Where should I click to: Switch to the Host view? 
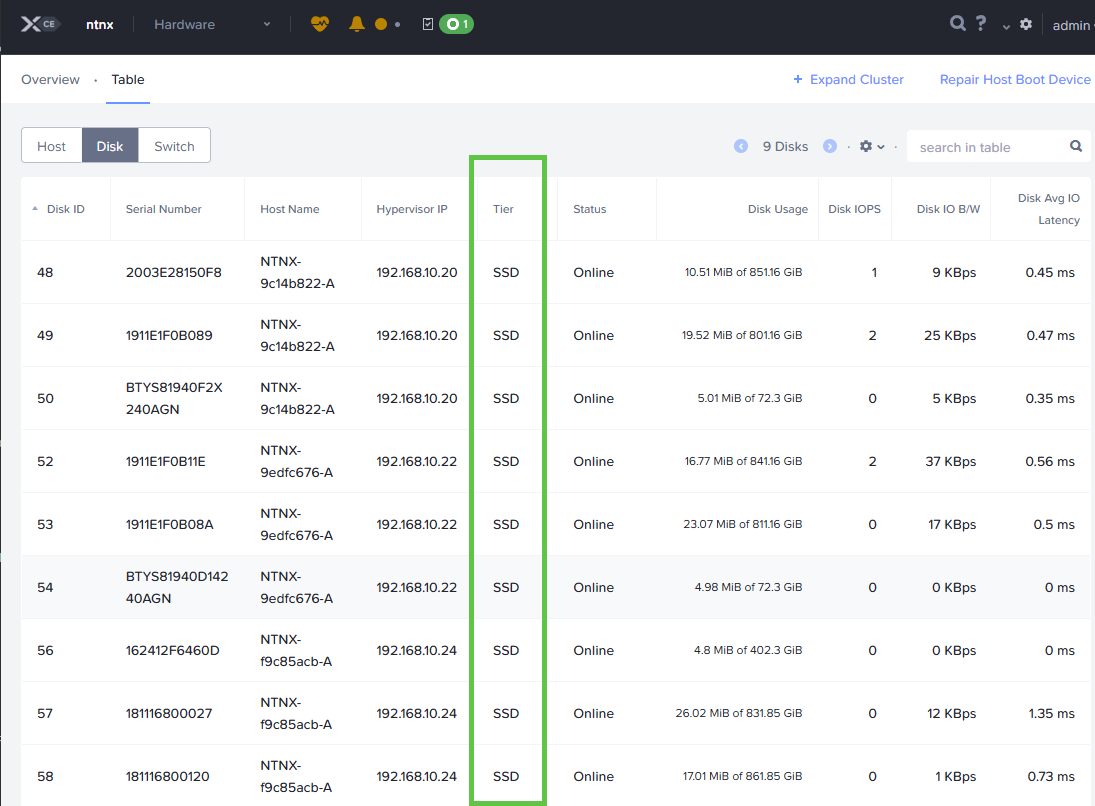[51, 145]
